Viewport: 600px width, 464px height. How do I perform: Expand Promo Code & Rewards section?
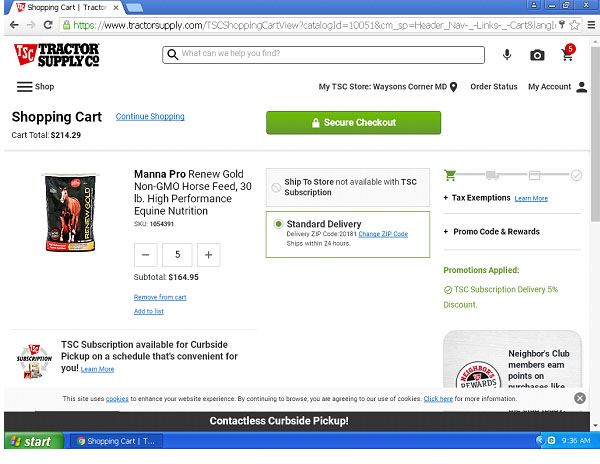tap(491, 232)
